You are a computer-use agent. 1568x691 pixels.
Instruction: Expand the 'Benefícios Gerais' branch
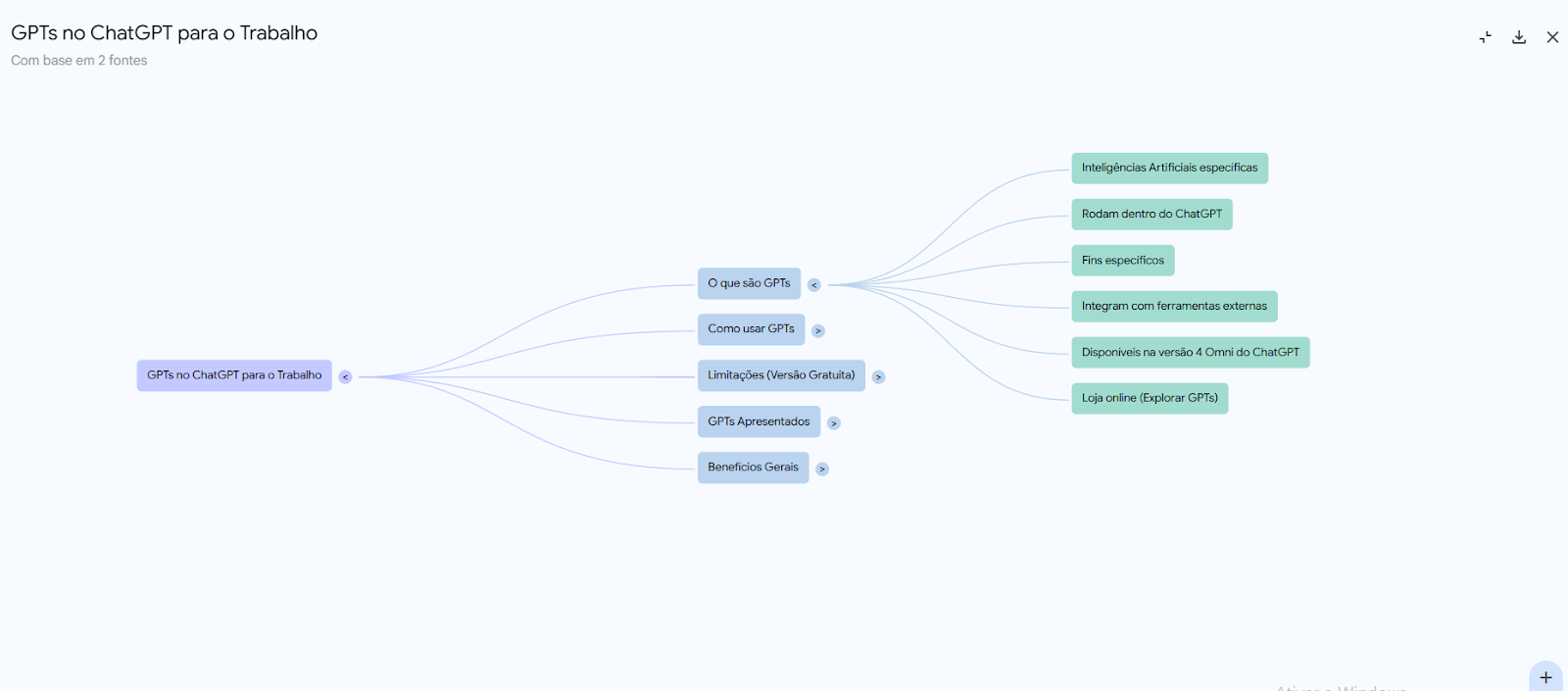click(x=822, y=469)
